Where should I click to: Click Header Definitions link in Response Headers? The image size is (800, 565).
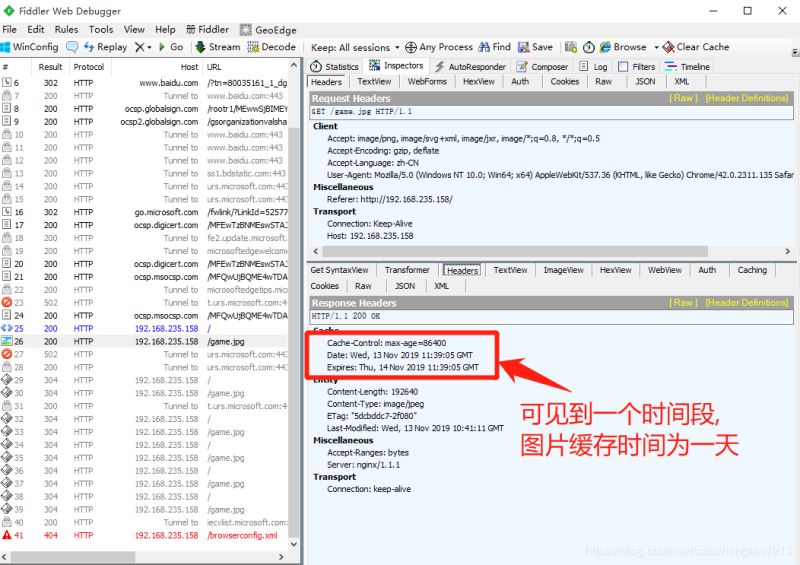pos(746,303)
